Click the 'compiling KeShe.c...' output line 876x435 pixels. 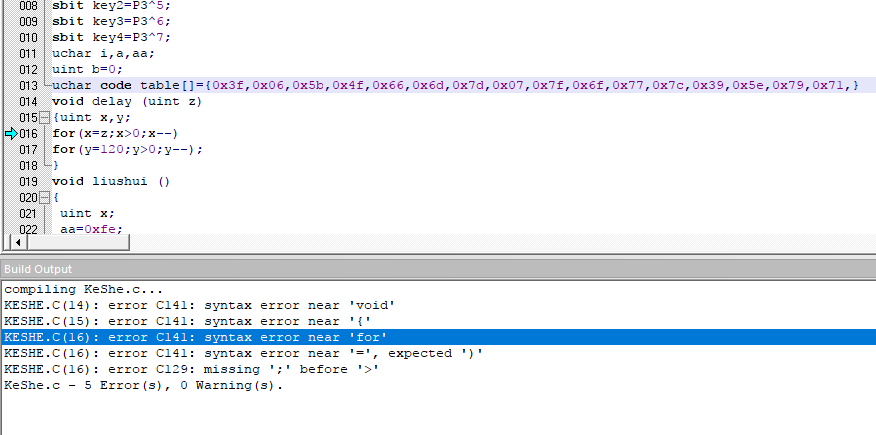[x=84, y=290]
